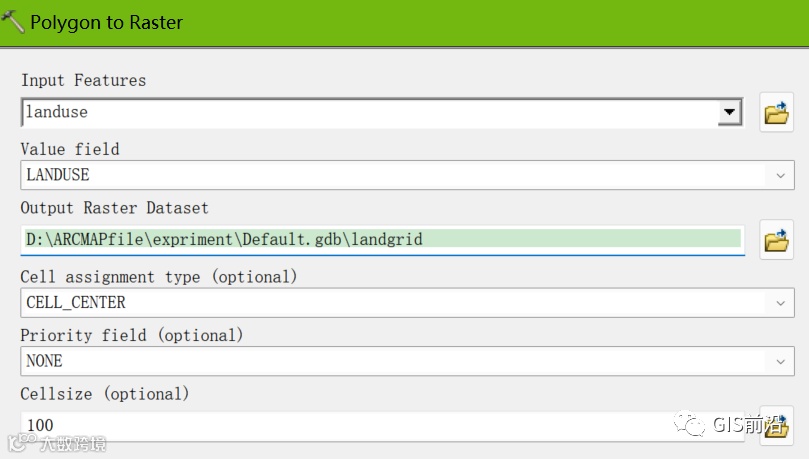Click the hammer tool icon in the title bar
The image size is (809, 459).
pyautogui.click(x=13, y=21)
